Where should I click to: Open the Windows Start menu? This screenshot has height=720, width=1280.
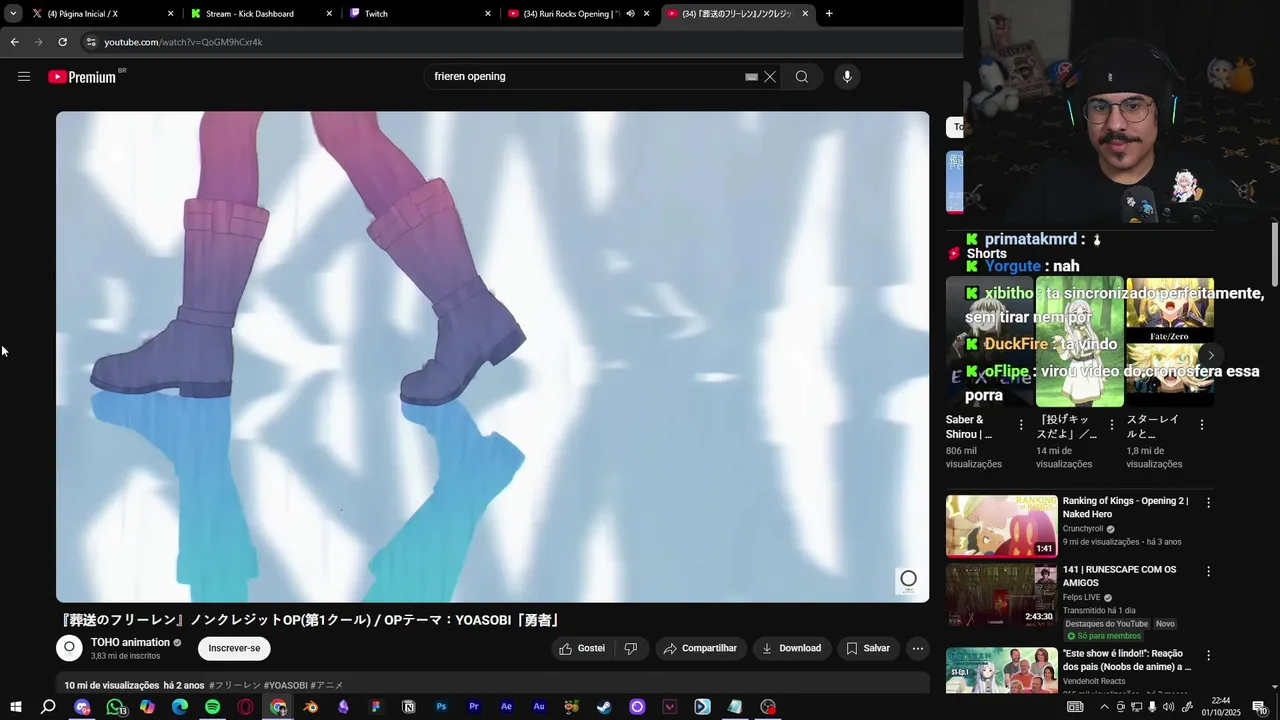pyautogui.click(x=16, y=707)
